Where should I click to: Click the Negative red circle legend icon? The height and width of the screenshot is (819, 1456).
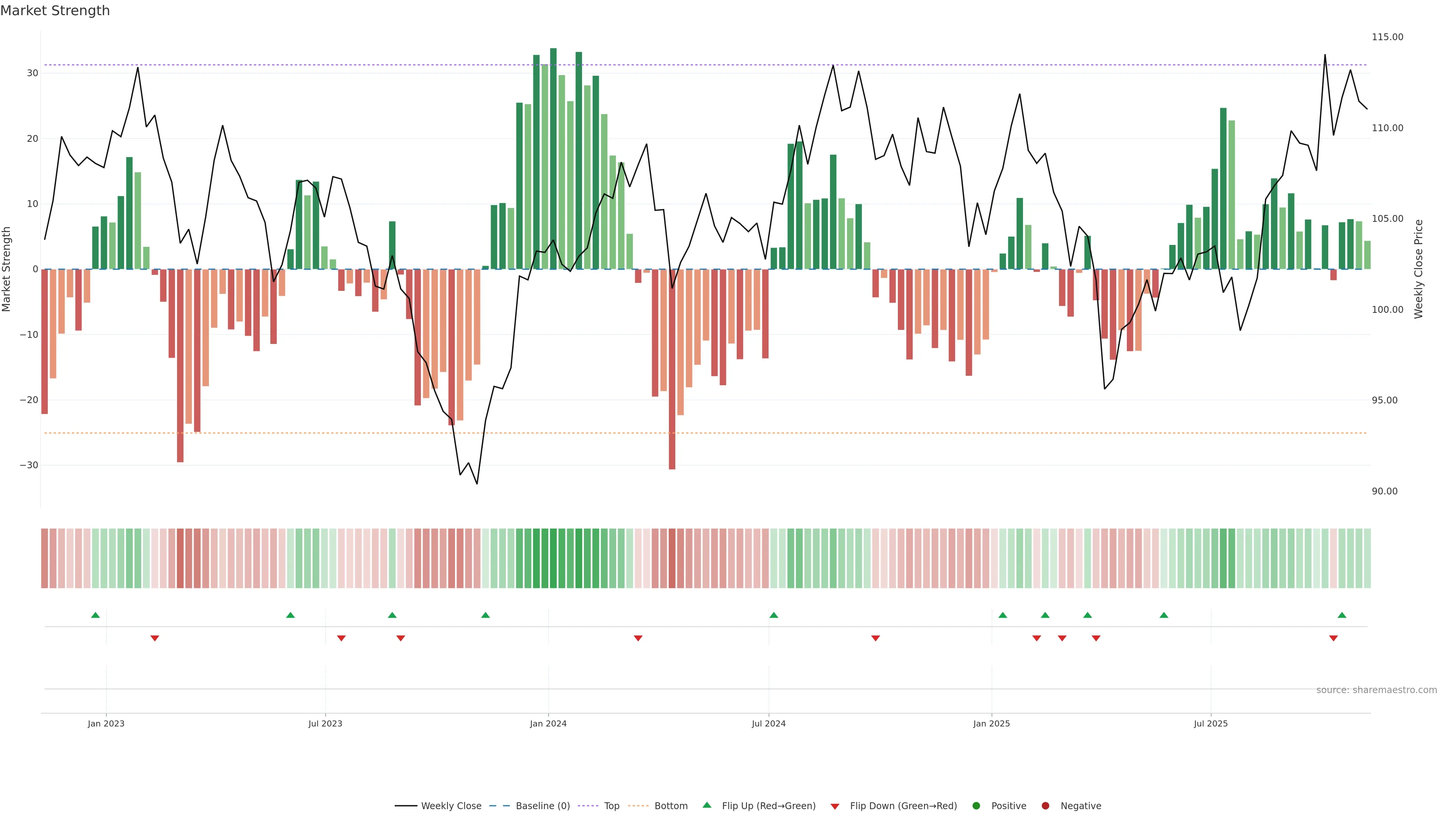(x=1045, y=806)
